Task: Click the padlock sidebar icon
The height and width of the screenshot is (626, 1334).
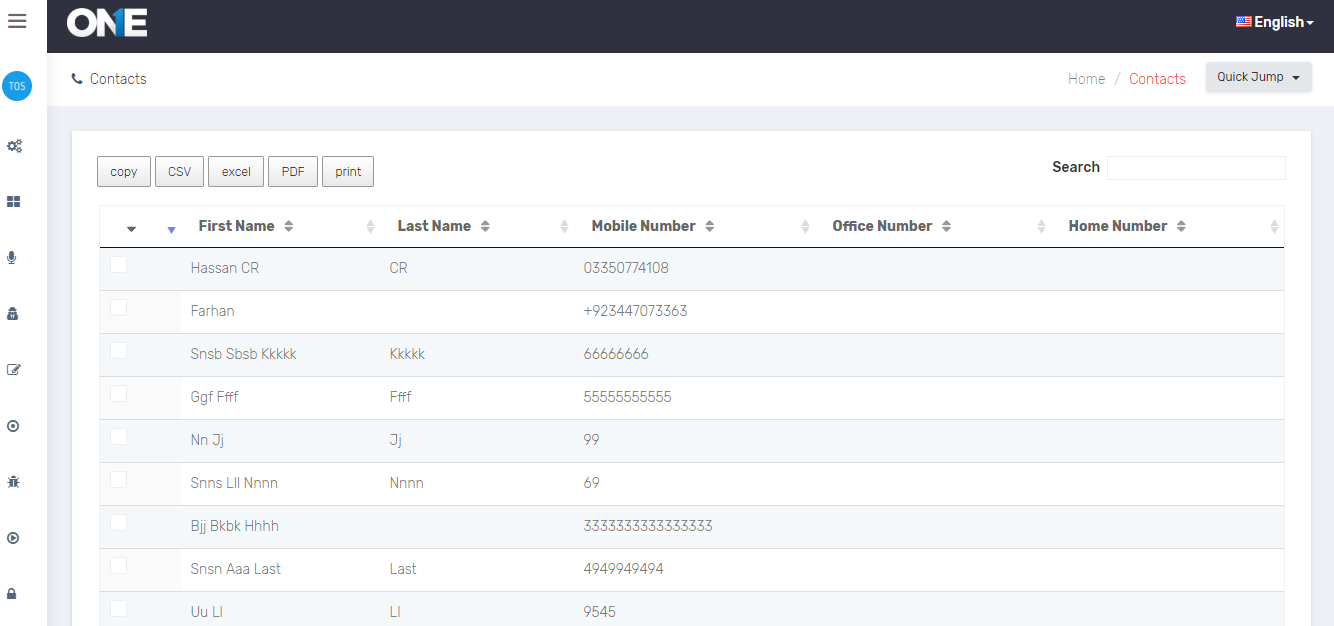Action: point(13,594)
